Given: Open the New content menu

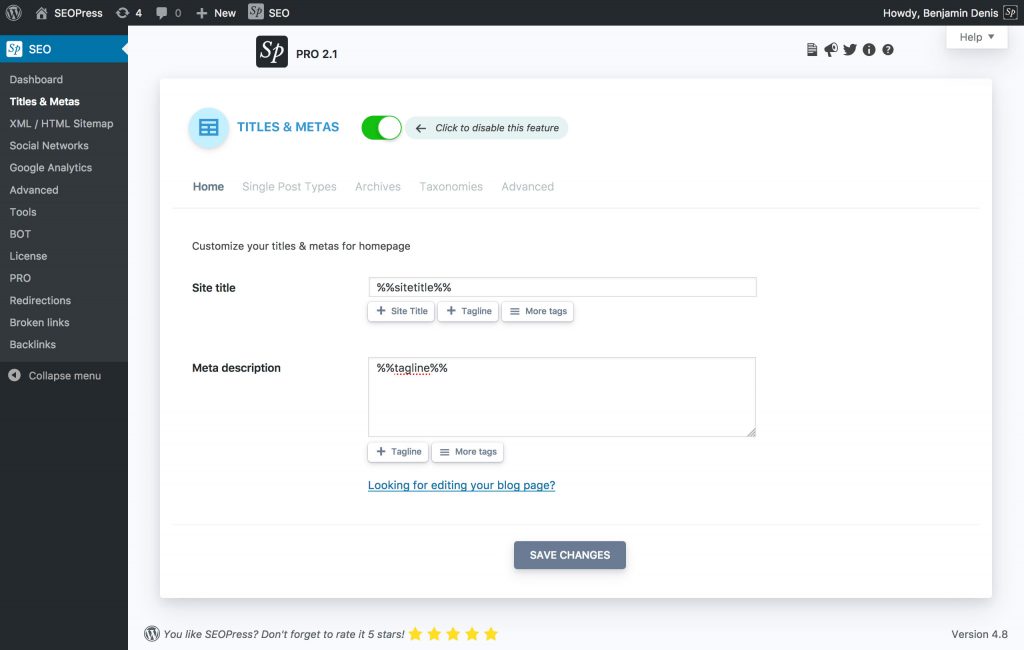Looking at the screenshot, I should pyautogui.click(x=216, y=12).
